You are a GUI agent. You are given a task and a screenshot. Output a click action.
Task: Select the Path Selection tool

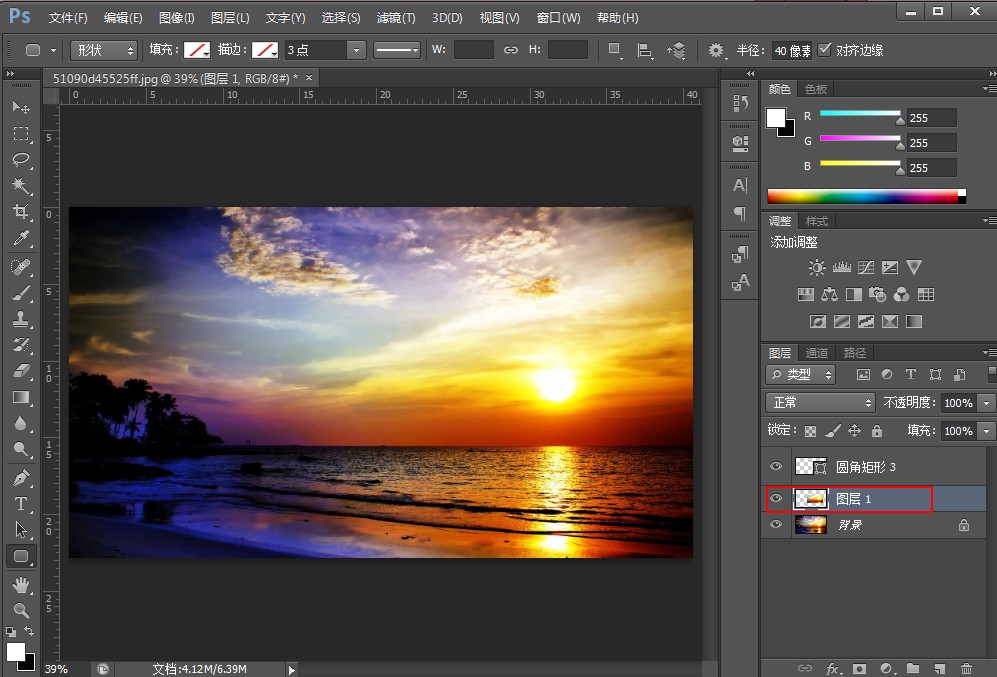click(x=21, y=530)
